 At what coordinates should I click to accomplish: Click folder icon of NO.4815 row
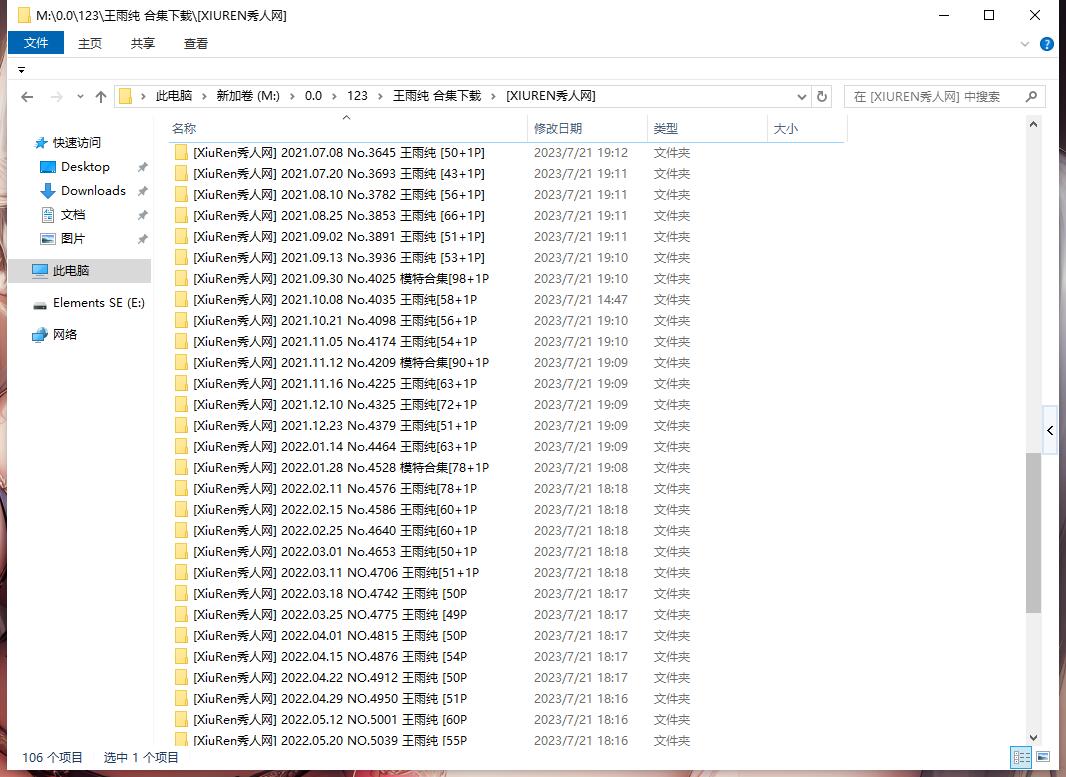(x=181, y=636)
